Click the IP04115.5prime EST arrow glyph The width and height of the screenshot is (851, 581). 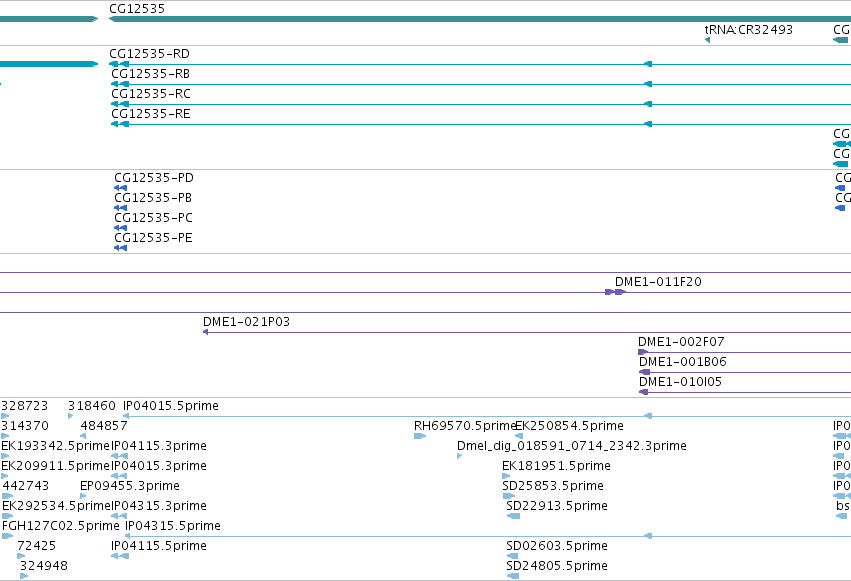coord(120,557)
